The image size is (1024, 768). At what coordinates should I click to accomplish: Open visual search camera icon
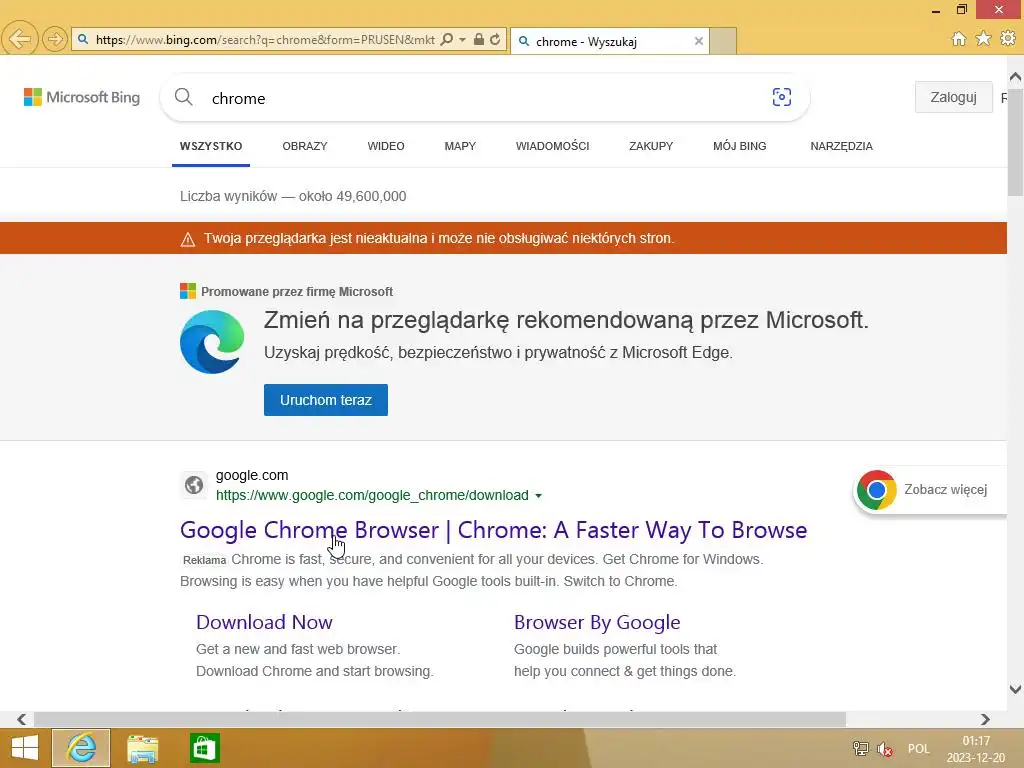[x=782, y=97]
